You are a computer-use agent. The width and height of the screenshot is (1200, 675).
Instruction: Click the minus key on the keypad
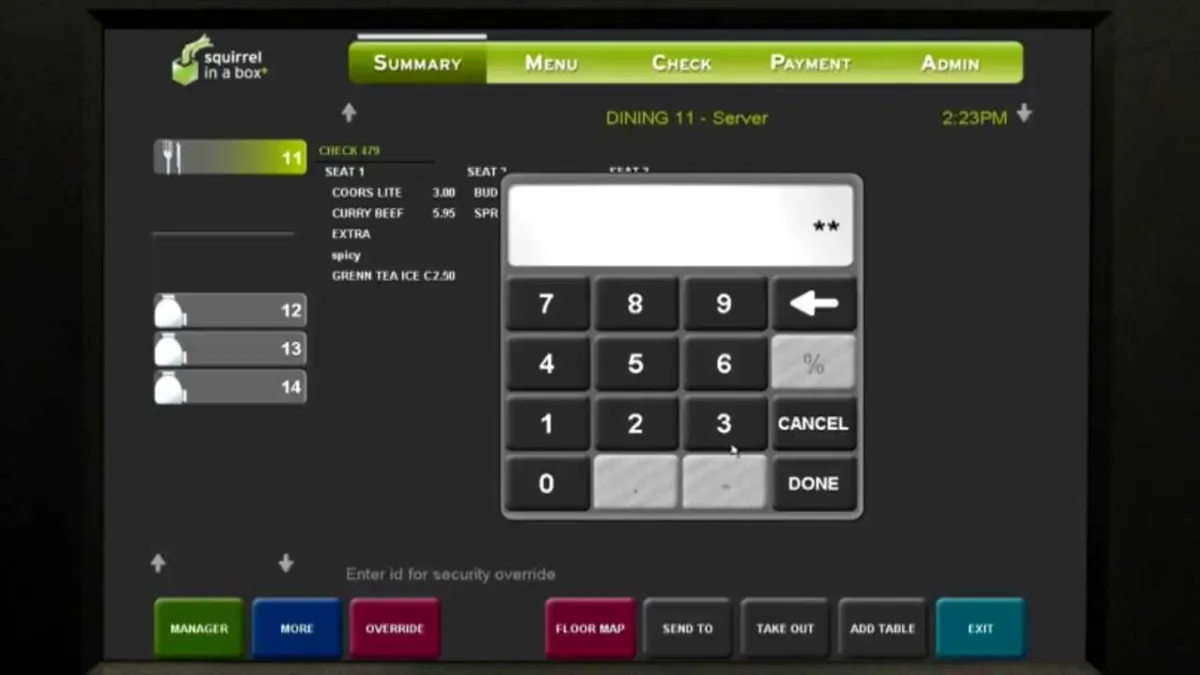point(724,484)
